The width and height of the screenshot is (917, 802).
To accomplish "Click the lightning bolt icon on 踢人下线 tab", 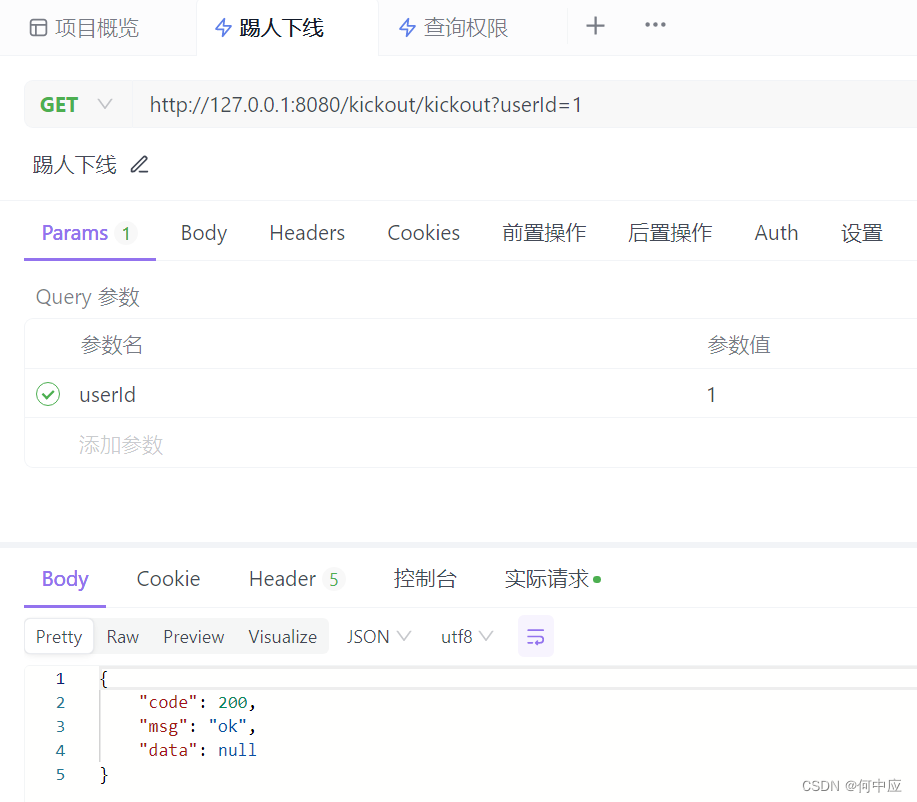I will coord(222,27).
